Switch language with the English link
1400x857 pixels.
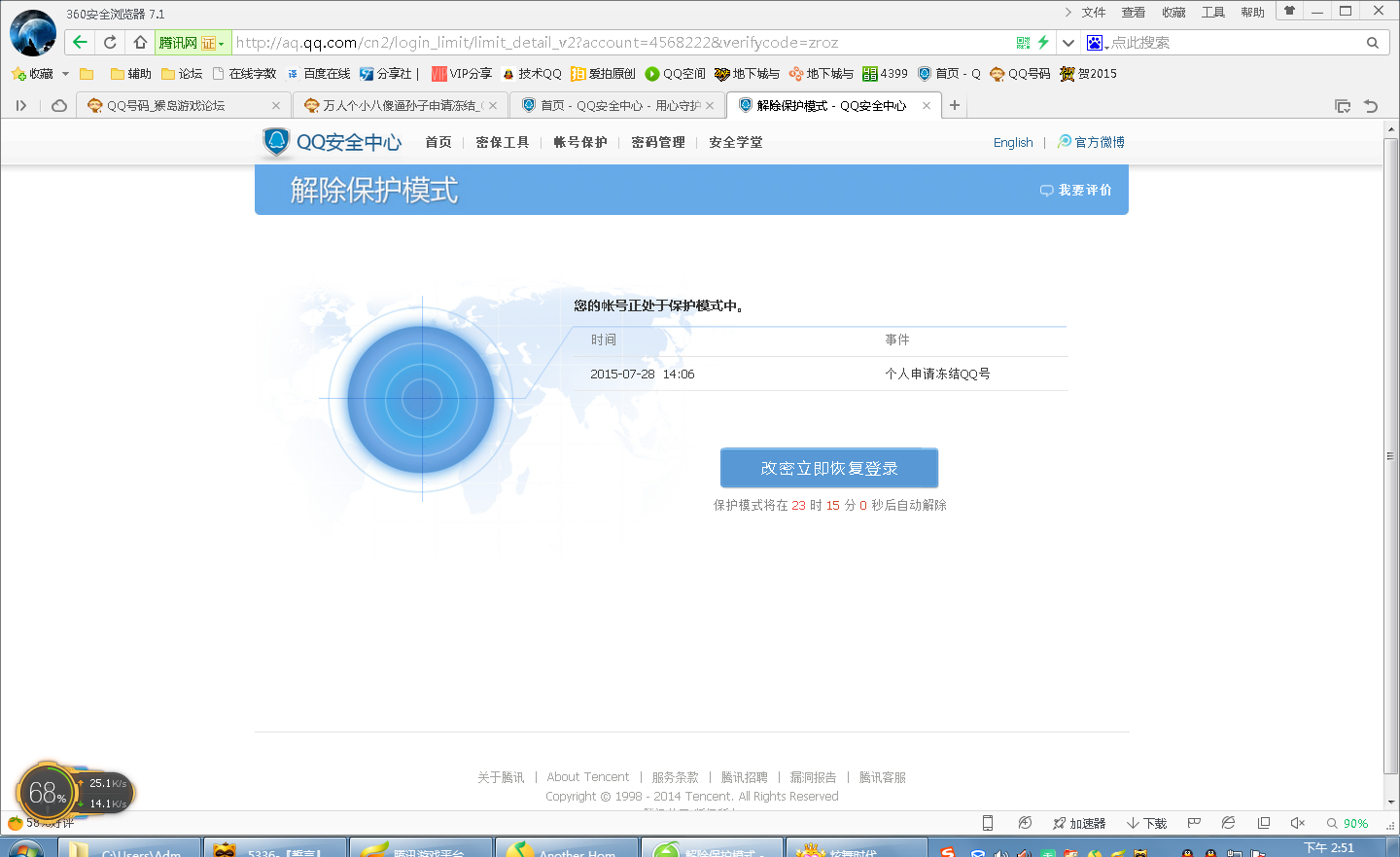tap(1013, 142)
